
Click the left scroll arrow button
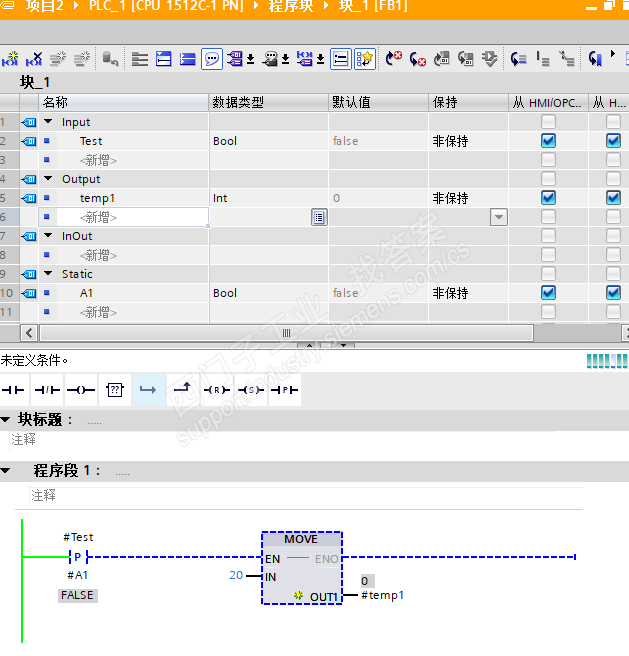29,333
